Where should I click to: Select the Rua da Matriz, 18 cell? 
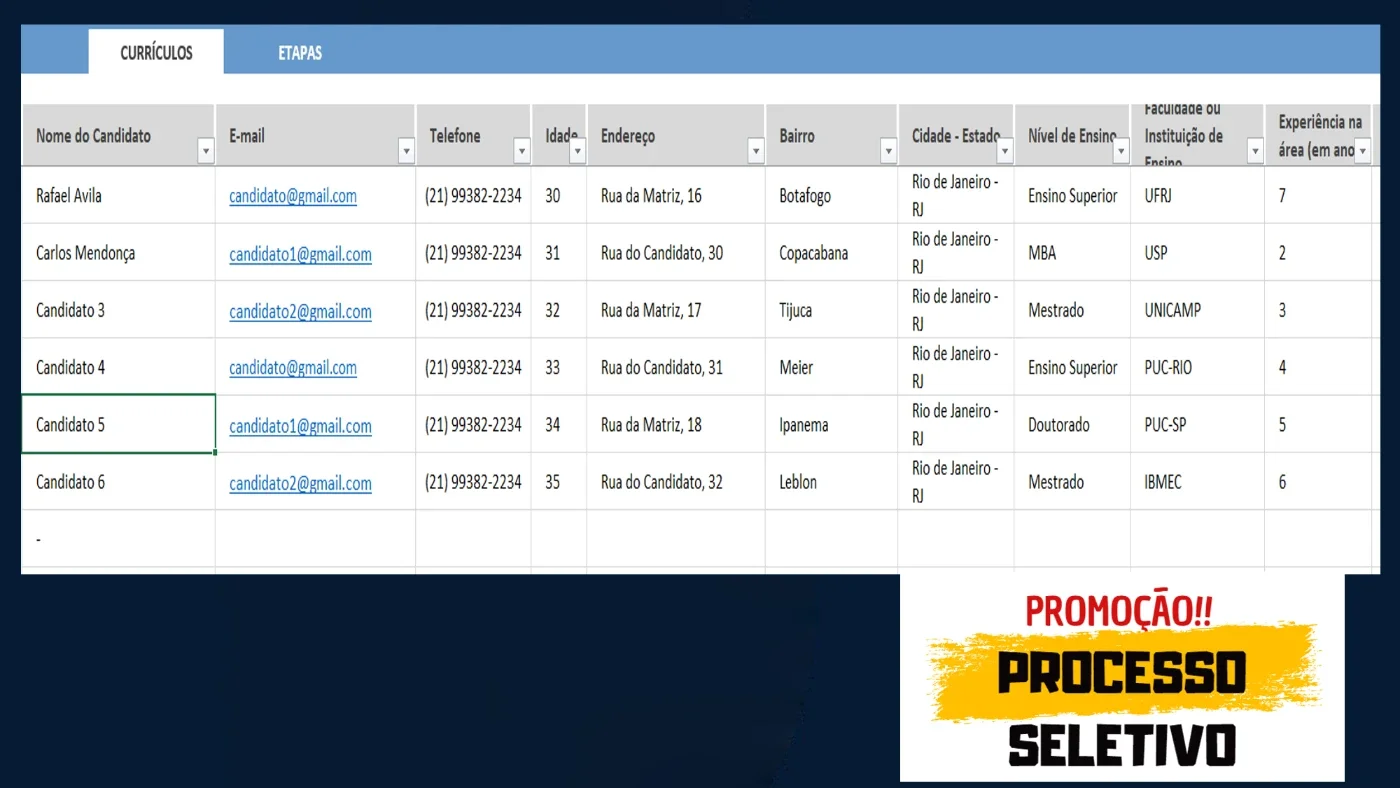(x=676, y=424)
